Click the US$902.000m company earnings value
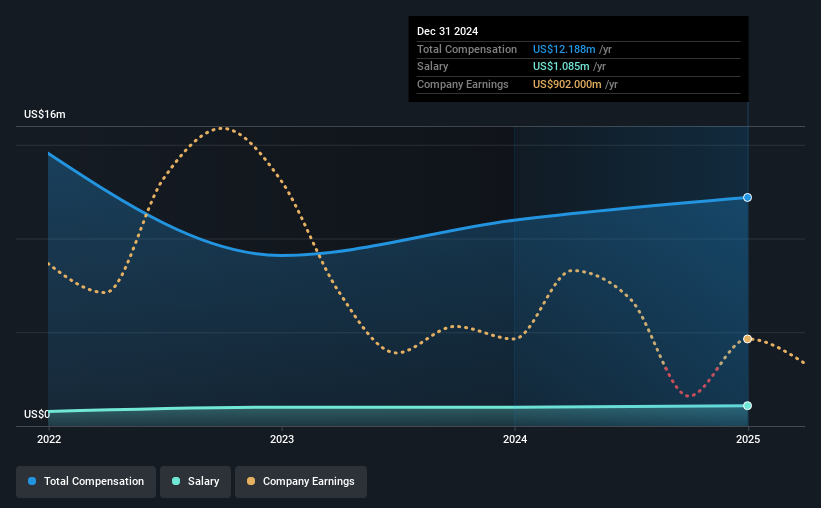Viewport: 821px width, 508px height. 567,84
